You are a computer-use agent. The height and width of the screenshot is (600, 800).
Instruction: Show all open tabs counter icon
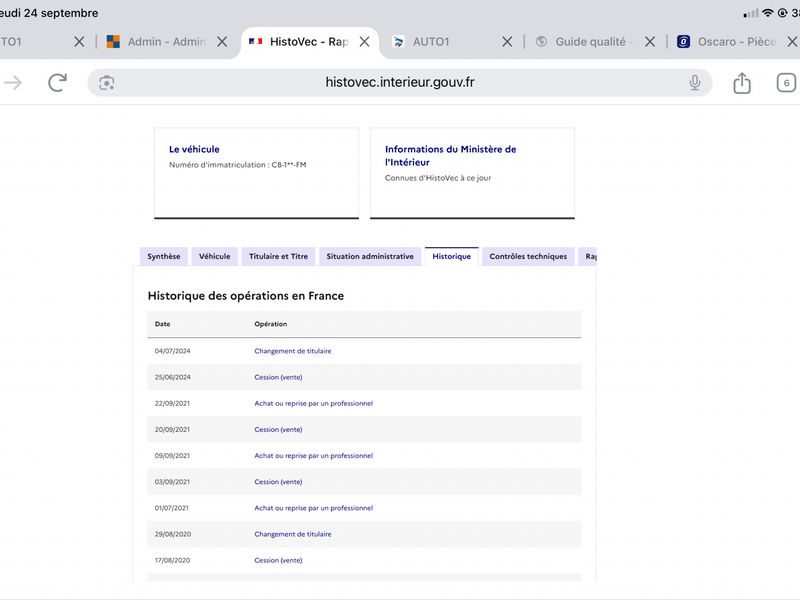(x=786, y=83)
